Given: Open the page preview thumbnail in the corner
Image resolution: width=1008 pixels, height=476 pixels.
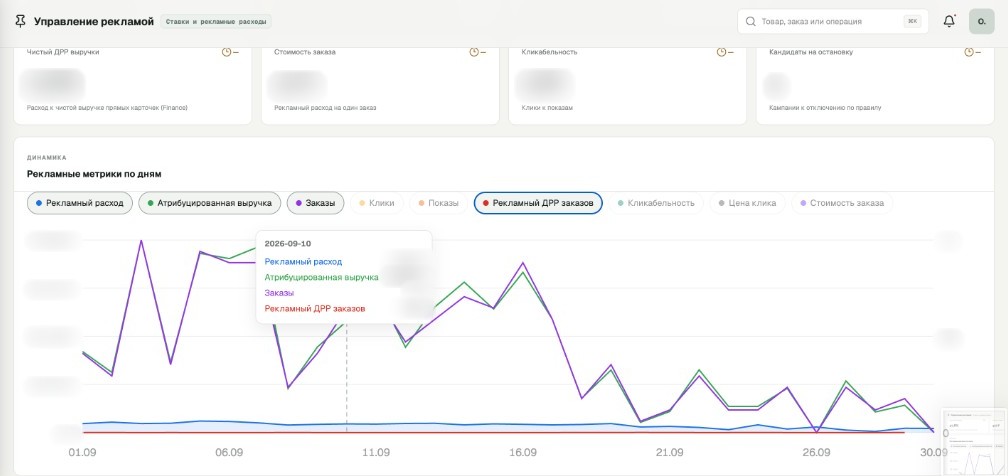Looking at the screenshot, I should [x=974, y=441].
